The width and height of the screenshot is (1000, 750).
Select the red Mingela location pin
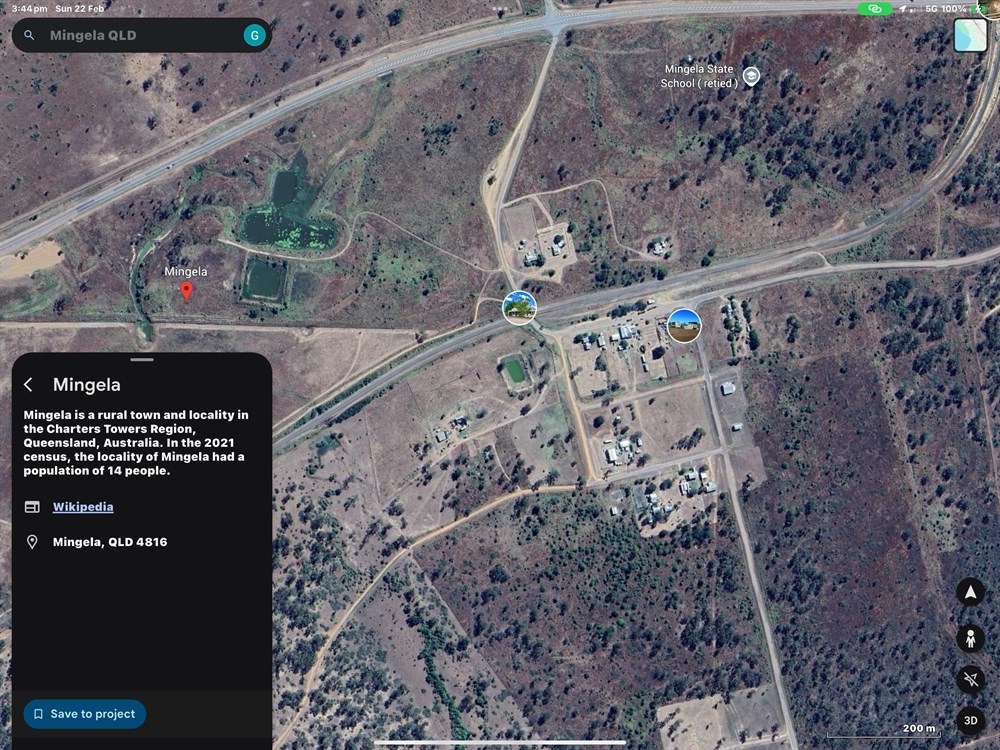pyautogui.click(x=186, y=291)
